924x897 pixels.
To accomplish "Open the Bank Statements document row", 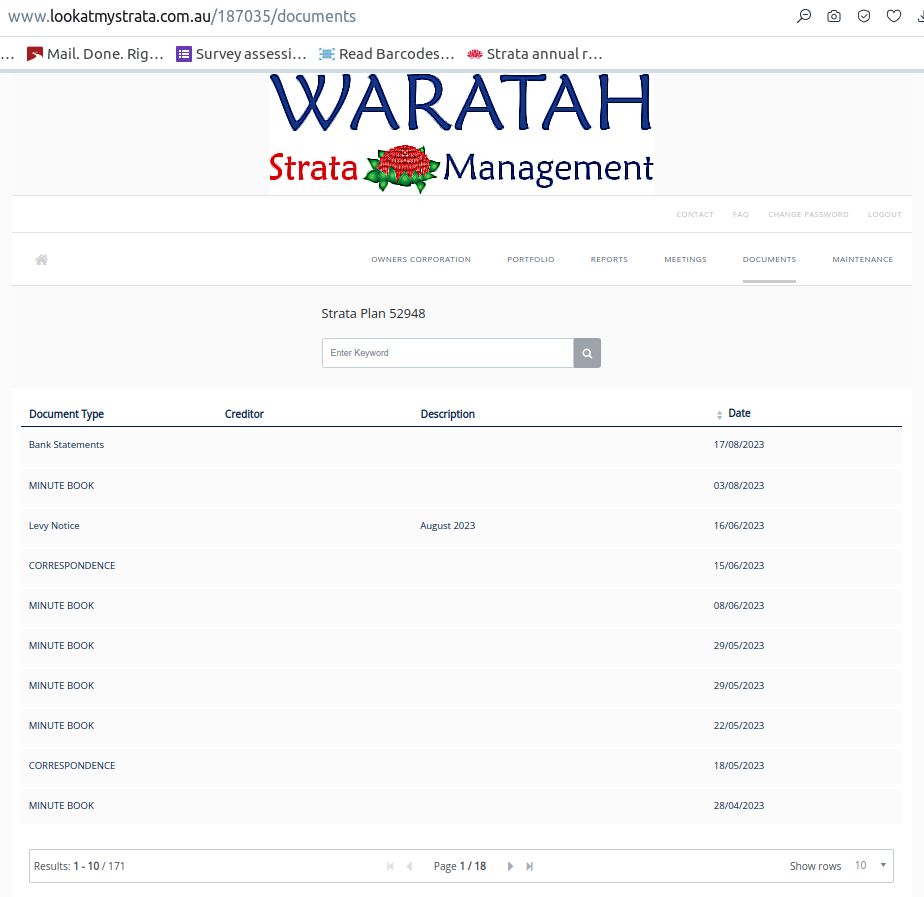I will [x=461, y=445].
